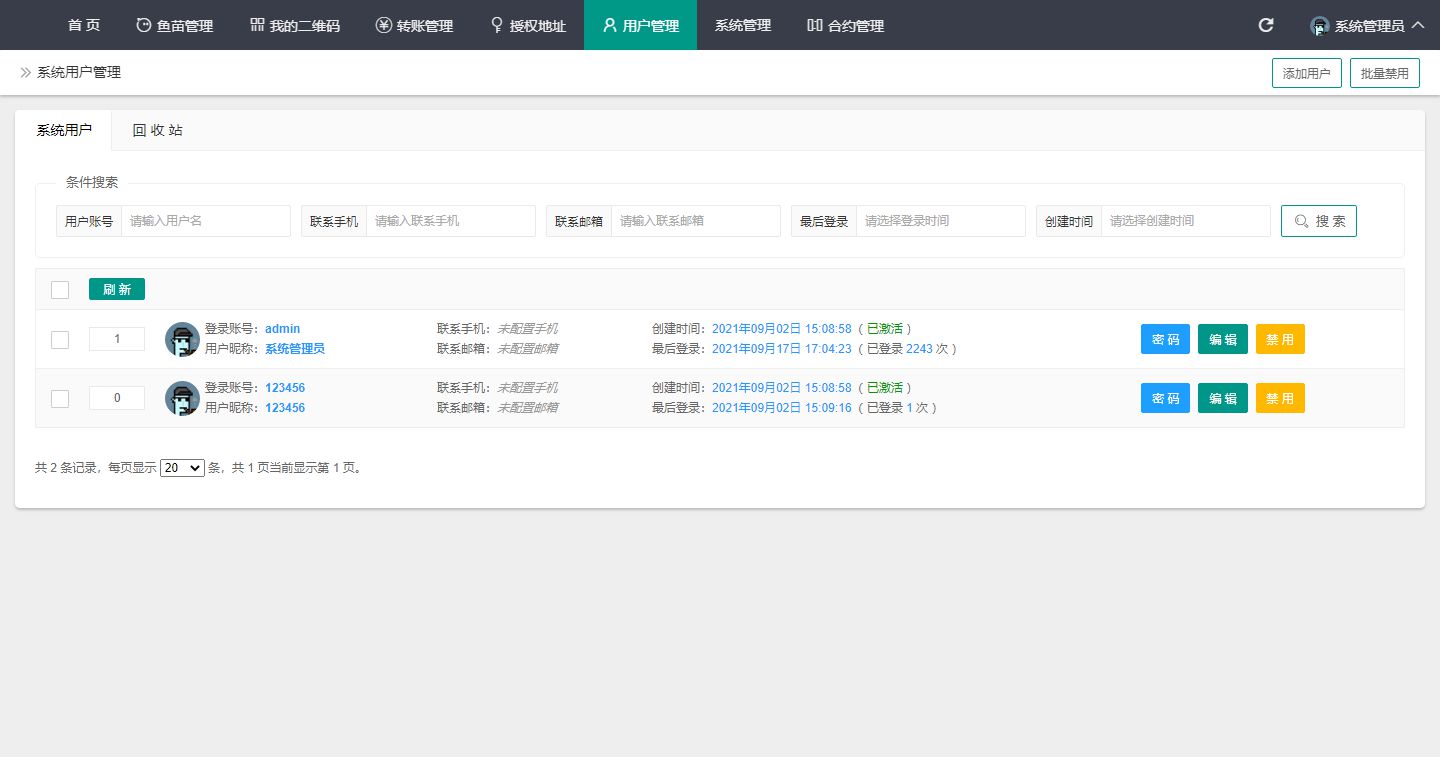
Task: Toggle the select-all checkbox above the list
Action: click(x=60, y=289)
